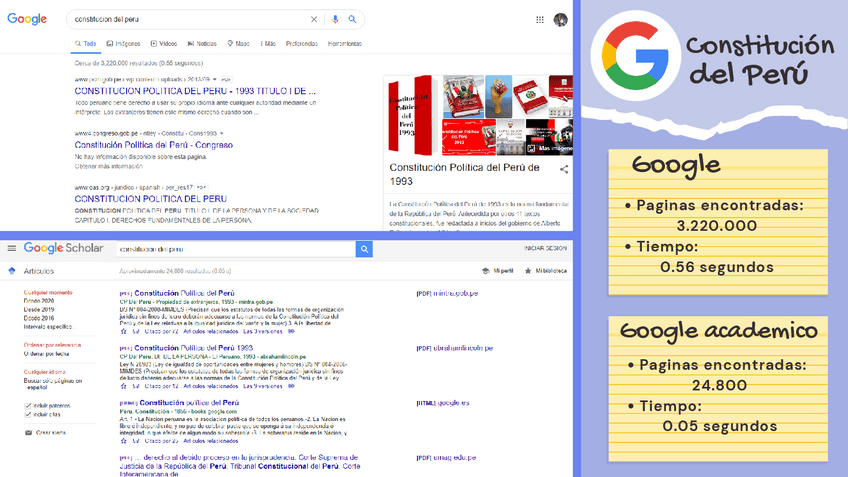848x477 pixels.
Task: Open the Herramientas search tools
Action: coord(344,44)
